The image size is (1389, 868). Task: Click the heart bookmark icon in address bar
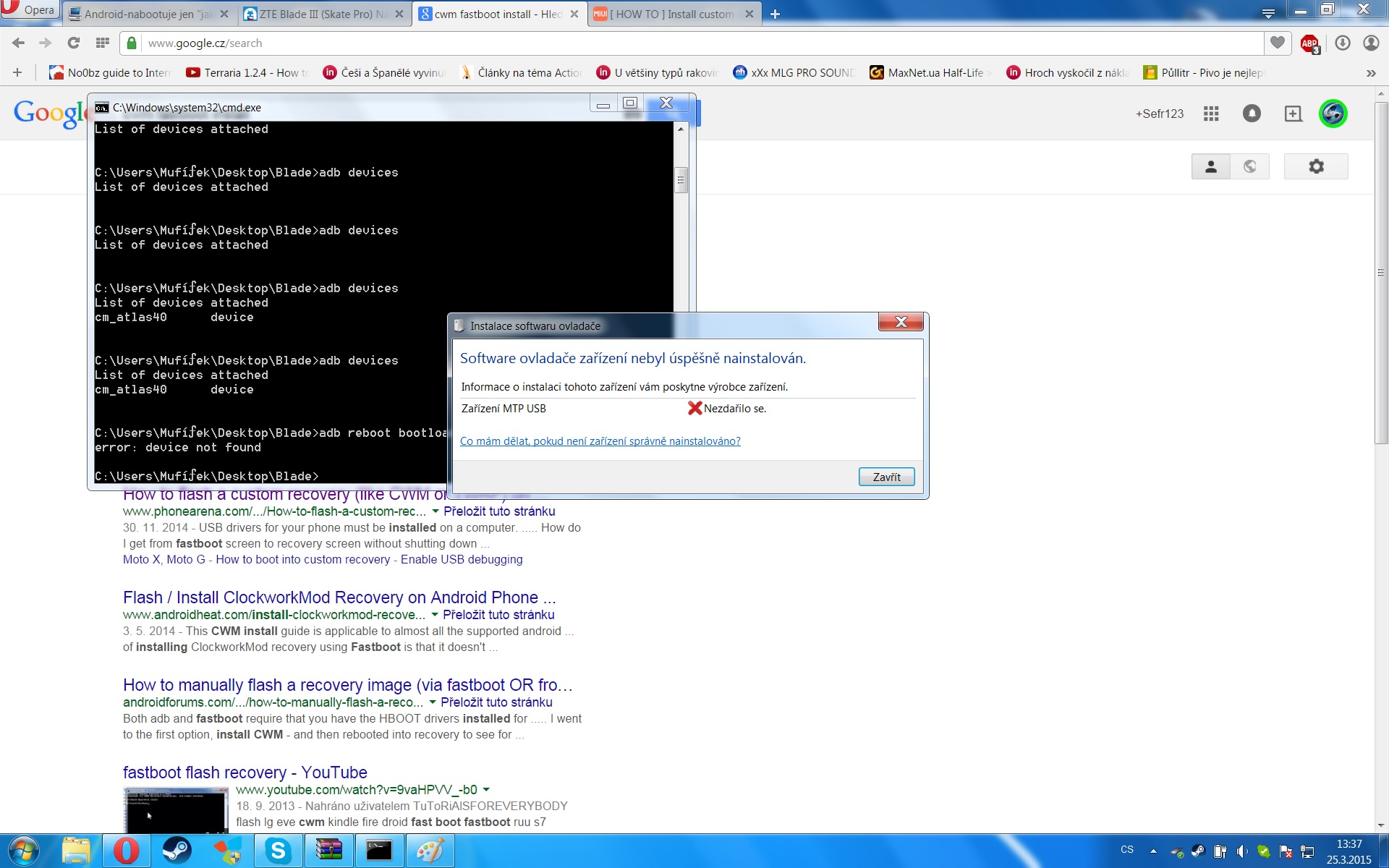coord(1278,43)
